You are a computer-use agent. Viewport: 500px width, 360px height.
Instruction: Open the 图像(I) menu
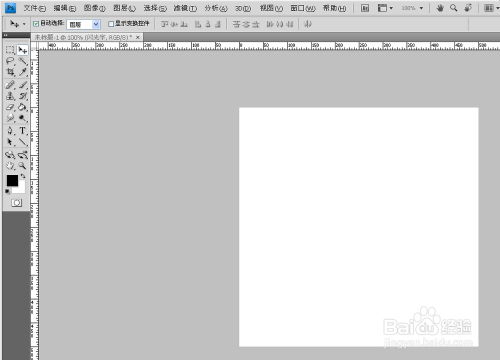(x=95, y=8)
